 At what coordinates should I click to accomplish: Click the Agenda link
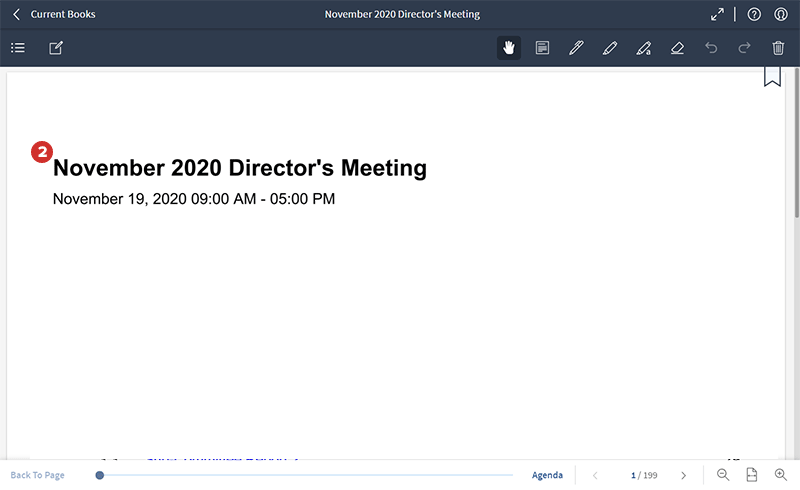pos(547,475)
